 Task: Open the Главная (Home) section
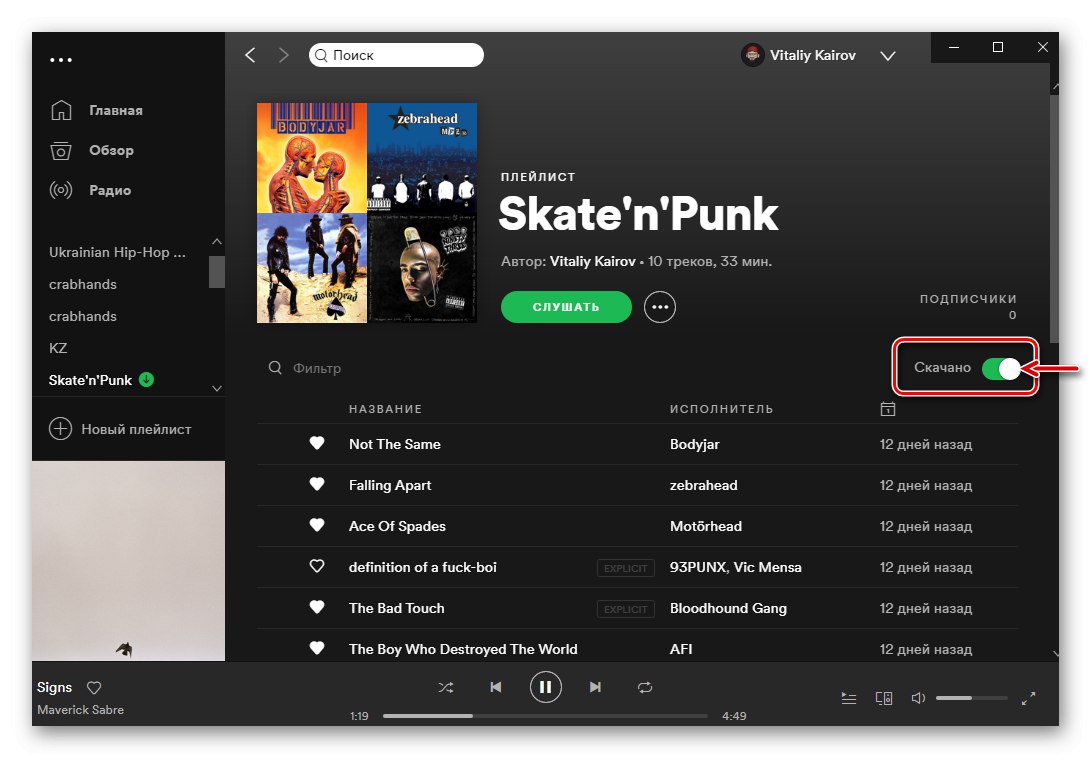tap(113, 110)
